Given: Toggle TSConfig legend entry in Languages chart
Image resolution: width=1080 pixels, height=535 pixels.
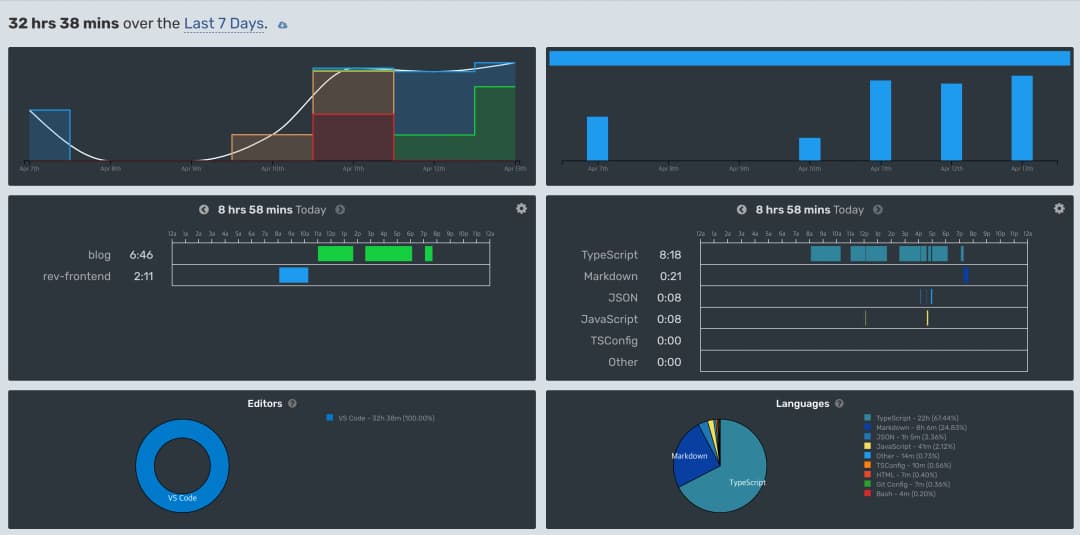Looking at the screenshot, I should 909,465.
